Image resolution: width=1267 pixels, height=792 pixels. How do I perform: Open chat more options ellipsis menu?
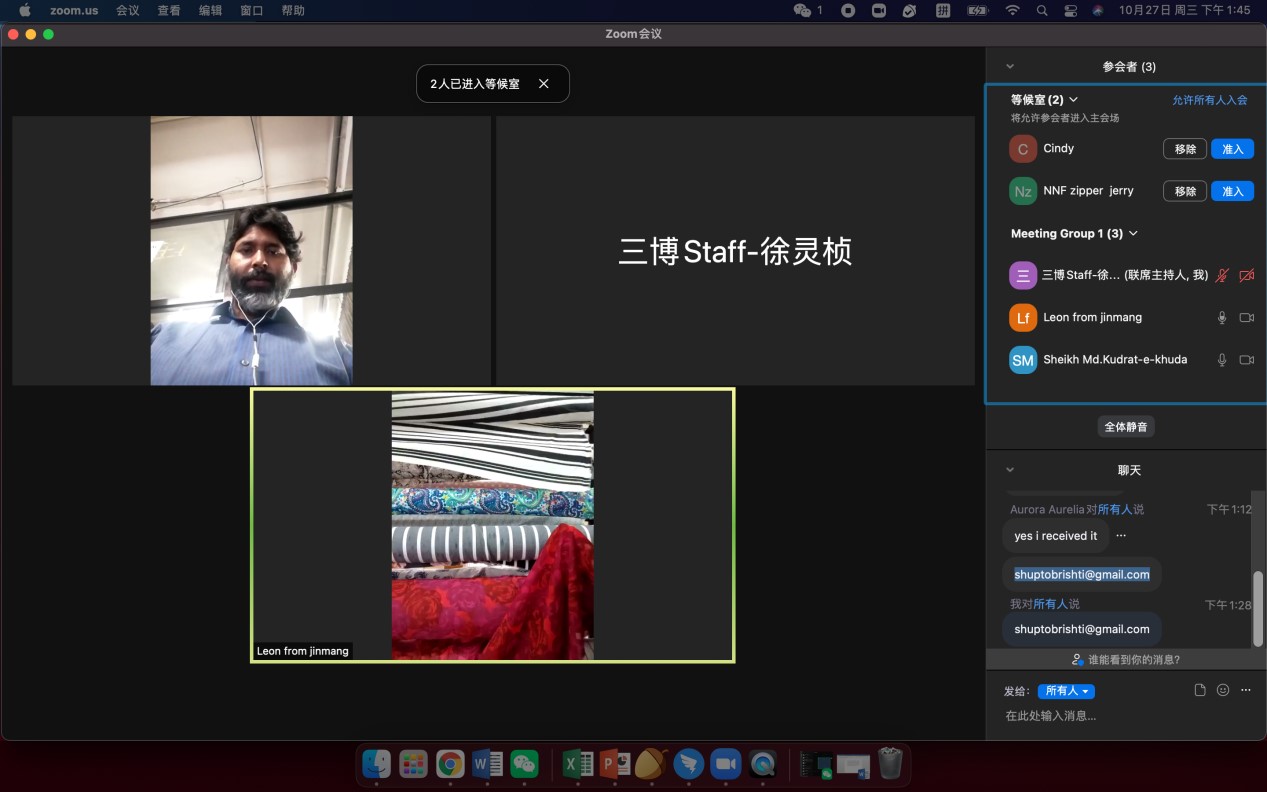coord(1246,690)
